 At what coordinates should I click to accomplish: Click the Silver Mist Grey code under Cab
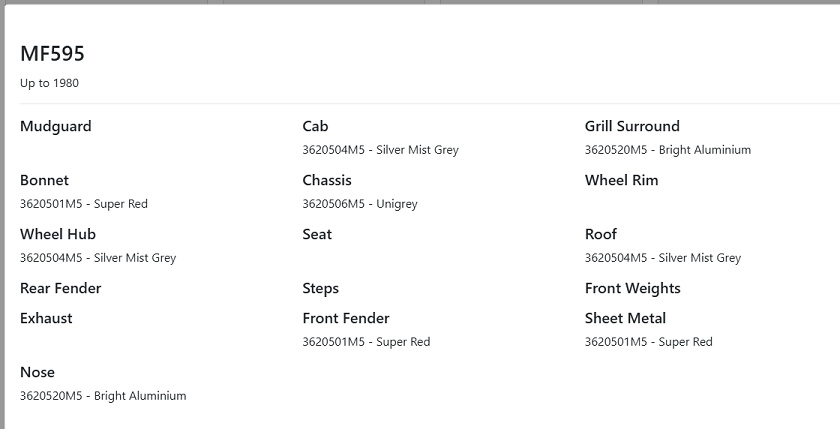tap(380, 150)
